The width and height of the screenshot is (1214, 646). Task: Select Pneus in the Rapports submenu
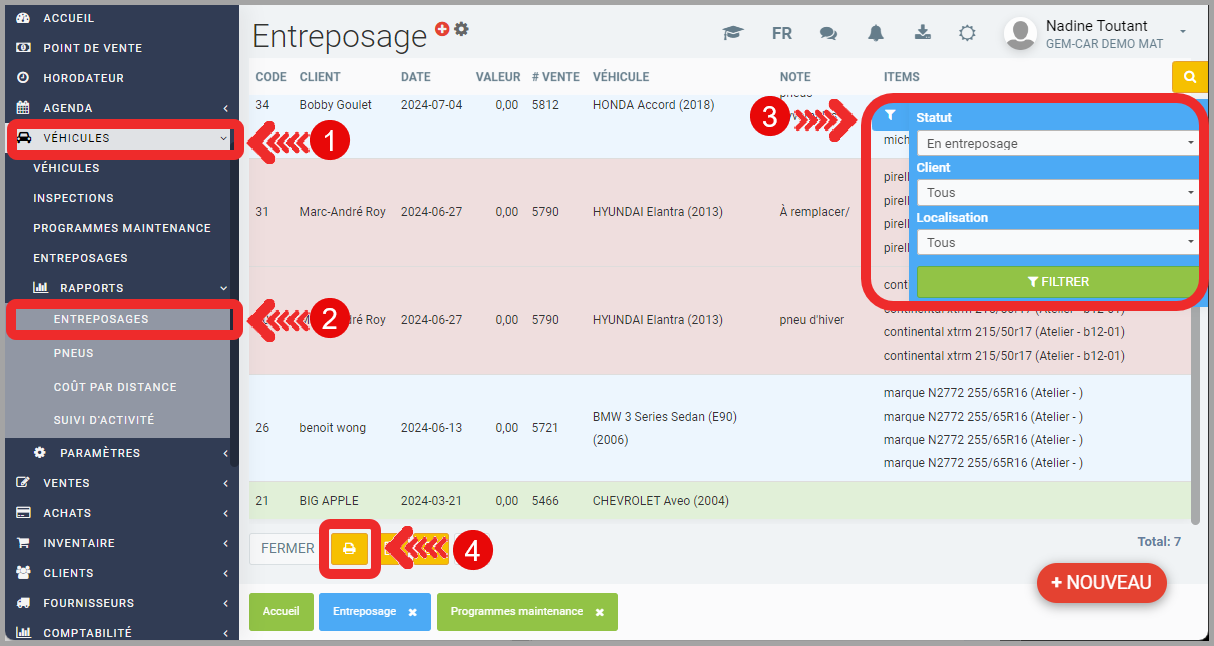coord(73,353)
